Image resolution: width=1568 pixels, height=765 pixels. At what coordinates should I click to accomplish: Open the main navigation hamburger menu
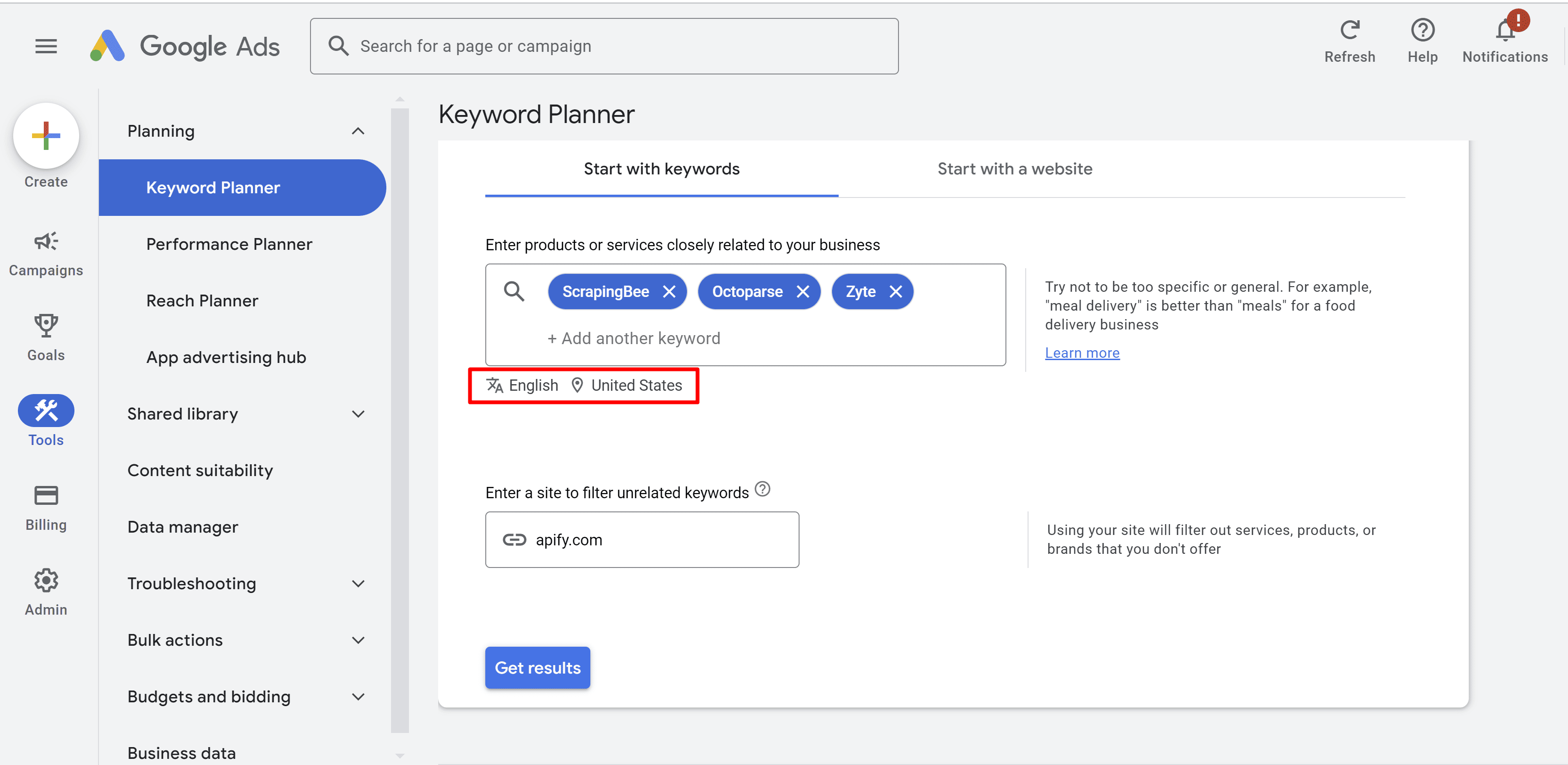(x=46, y=46)
